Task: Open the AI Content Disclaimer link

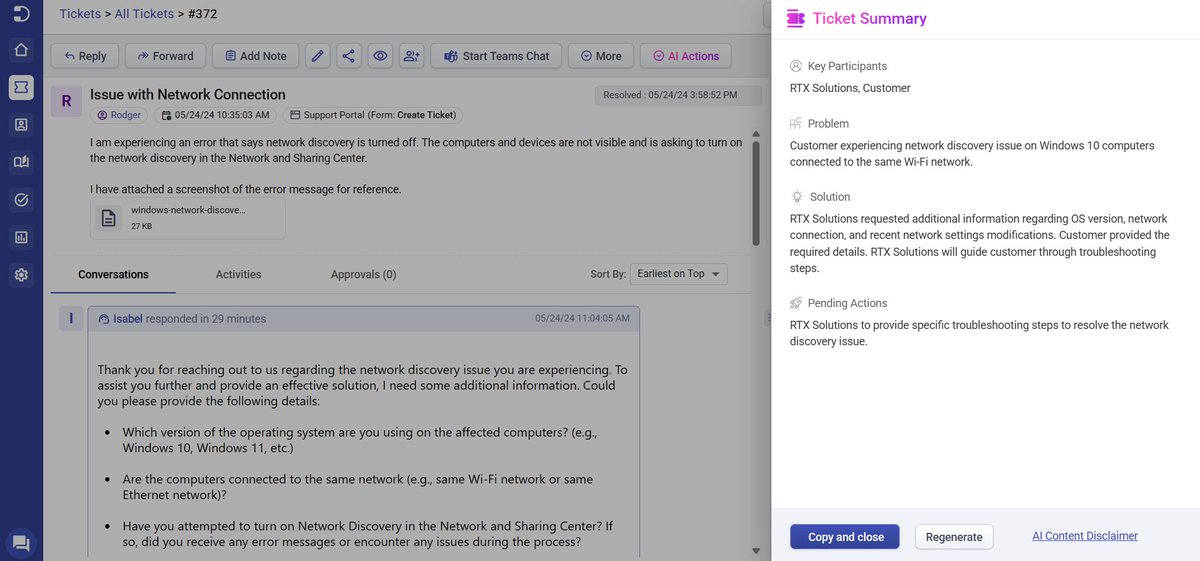Action: 1085,536
